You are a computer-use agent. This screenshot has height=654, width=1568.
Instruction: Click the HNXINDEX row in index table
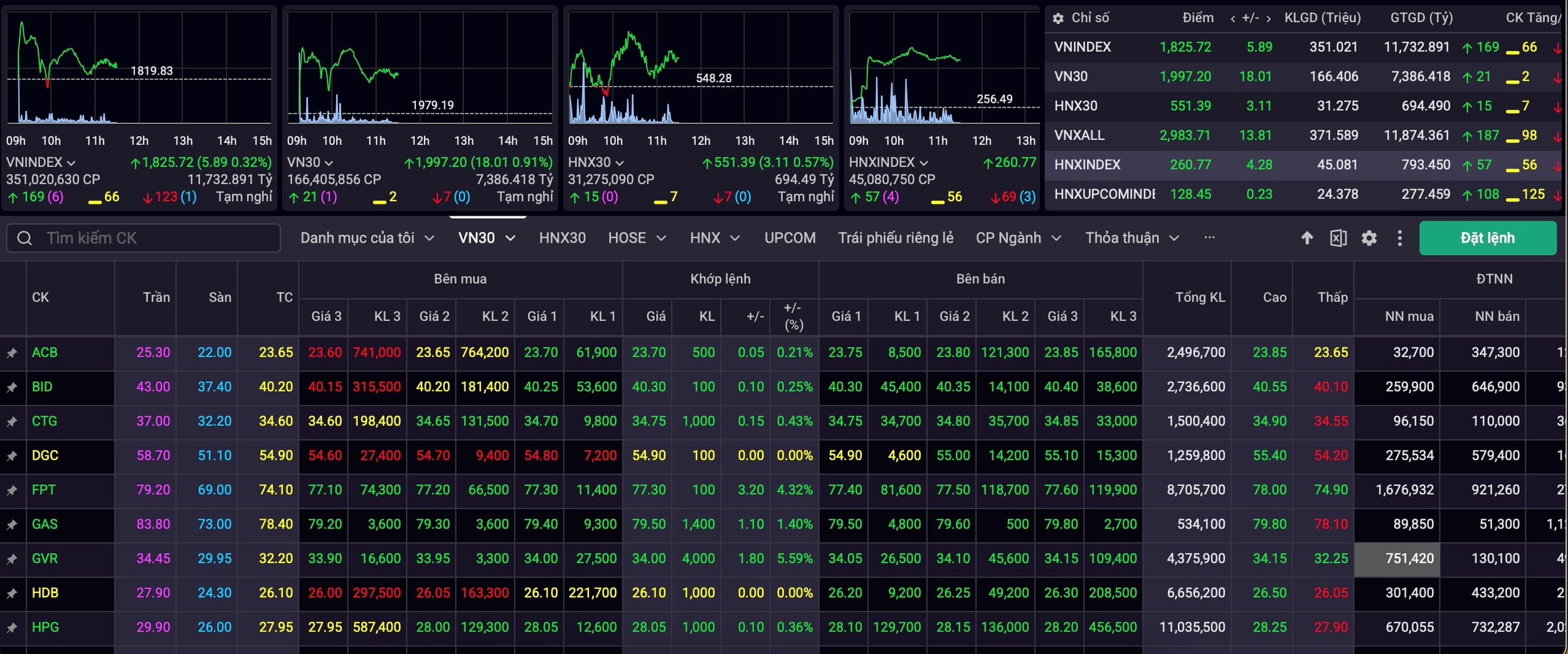coord(1088,165)
